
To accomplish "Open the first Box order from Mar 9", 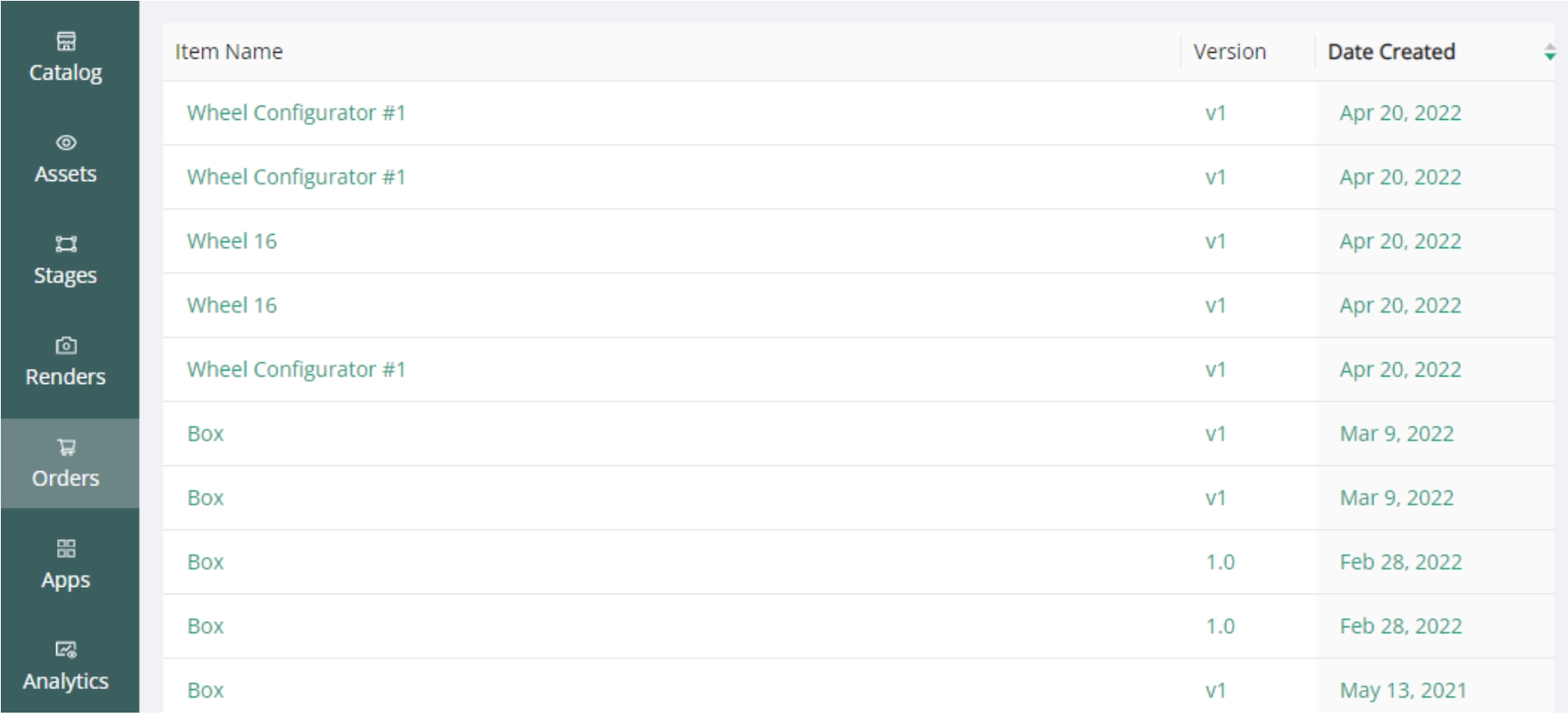I will click(205, 434).
